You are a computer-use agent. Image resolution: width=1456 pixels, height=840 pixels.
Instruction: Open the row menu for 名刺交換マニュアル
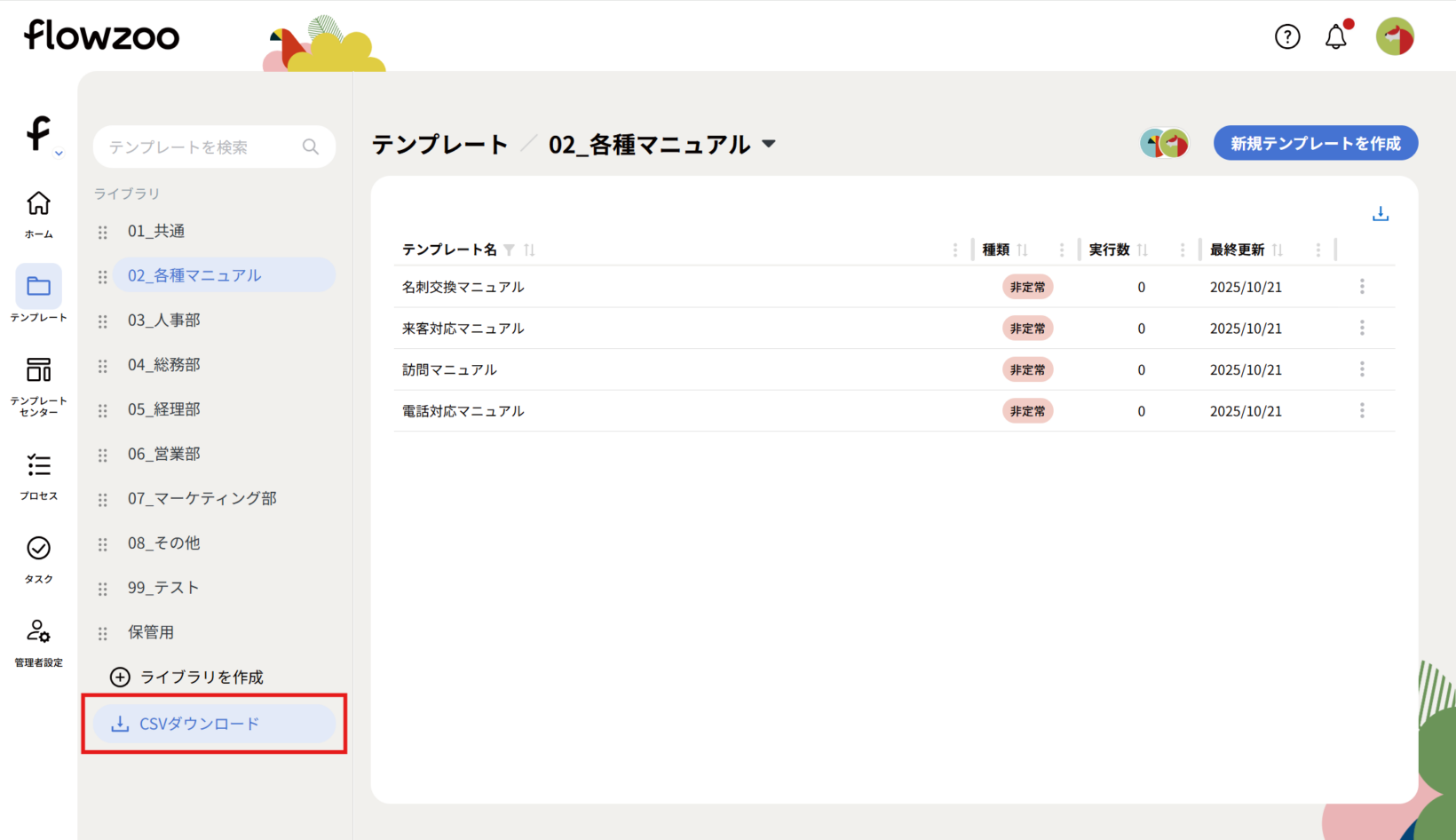point(1361,287)
